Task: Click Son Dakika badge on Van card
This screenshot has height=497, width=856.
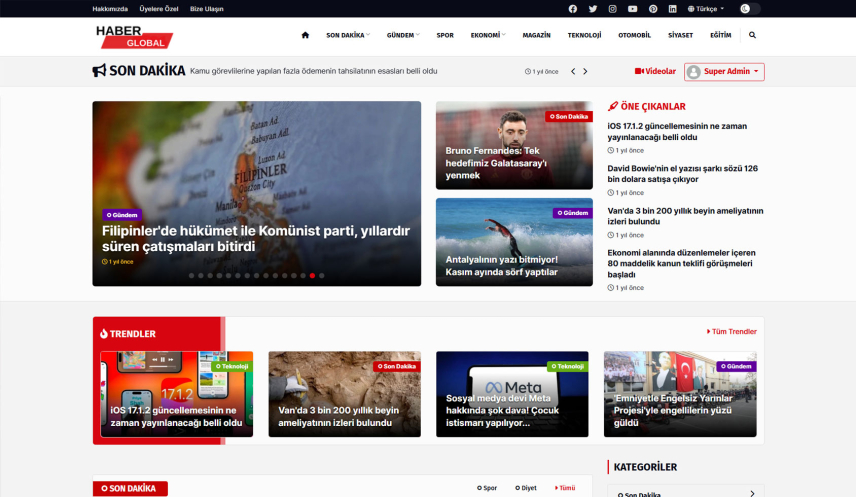Action: [397, 366]
